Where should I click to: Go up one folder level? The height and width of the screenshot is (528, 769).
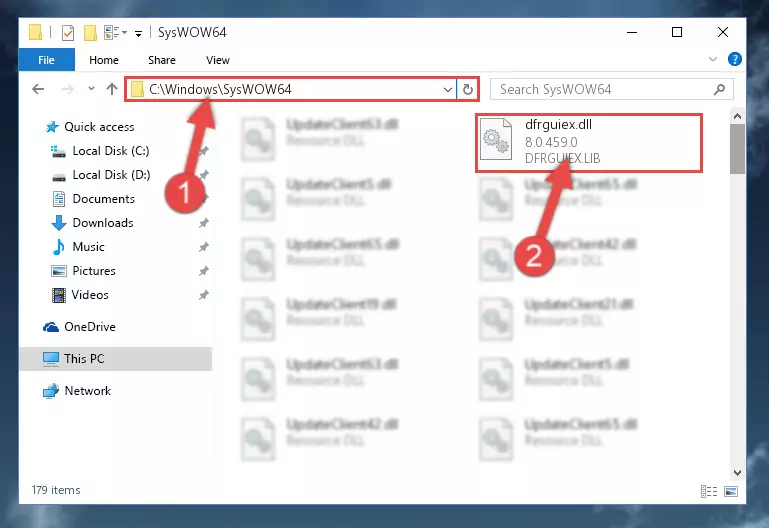112,89
